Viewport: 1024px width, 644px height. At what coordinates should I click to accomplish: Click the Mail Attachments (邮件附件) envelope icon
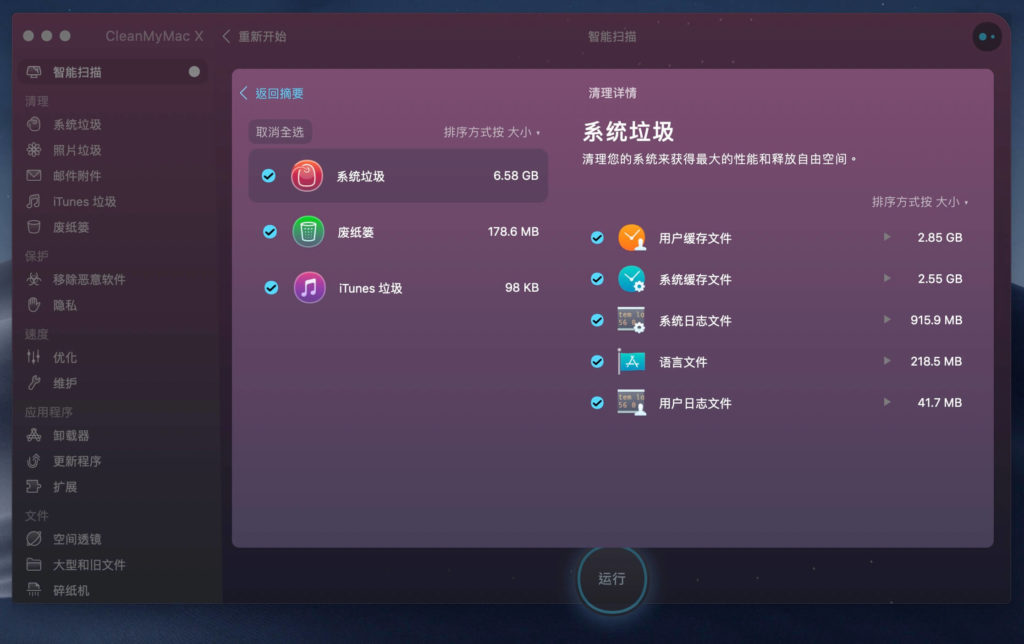tap(34, 175)
